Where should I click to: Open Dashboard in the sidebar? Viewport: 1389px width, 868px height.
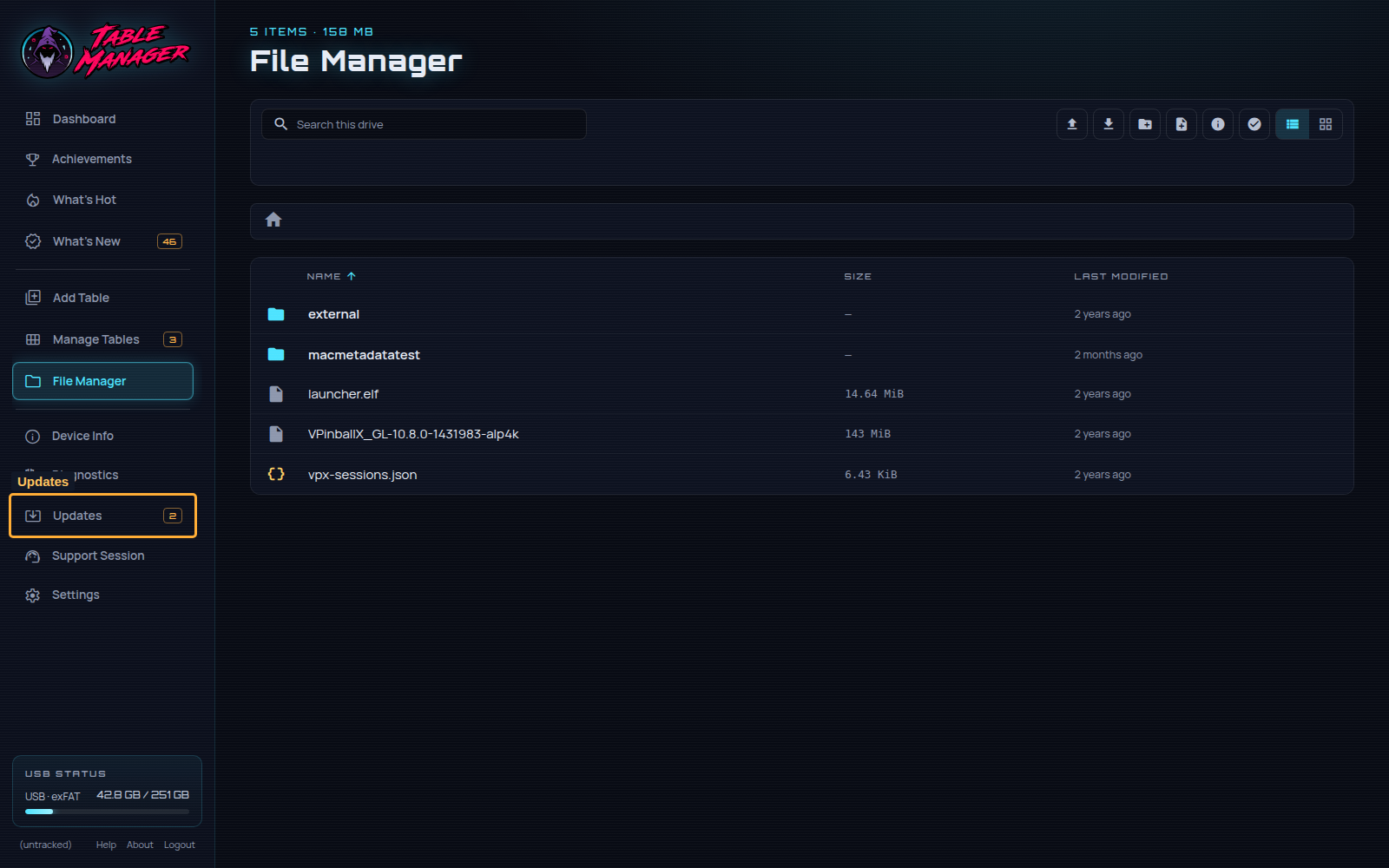[102, 119]
